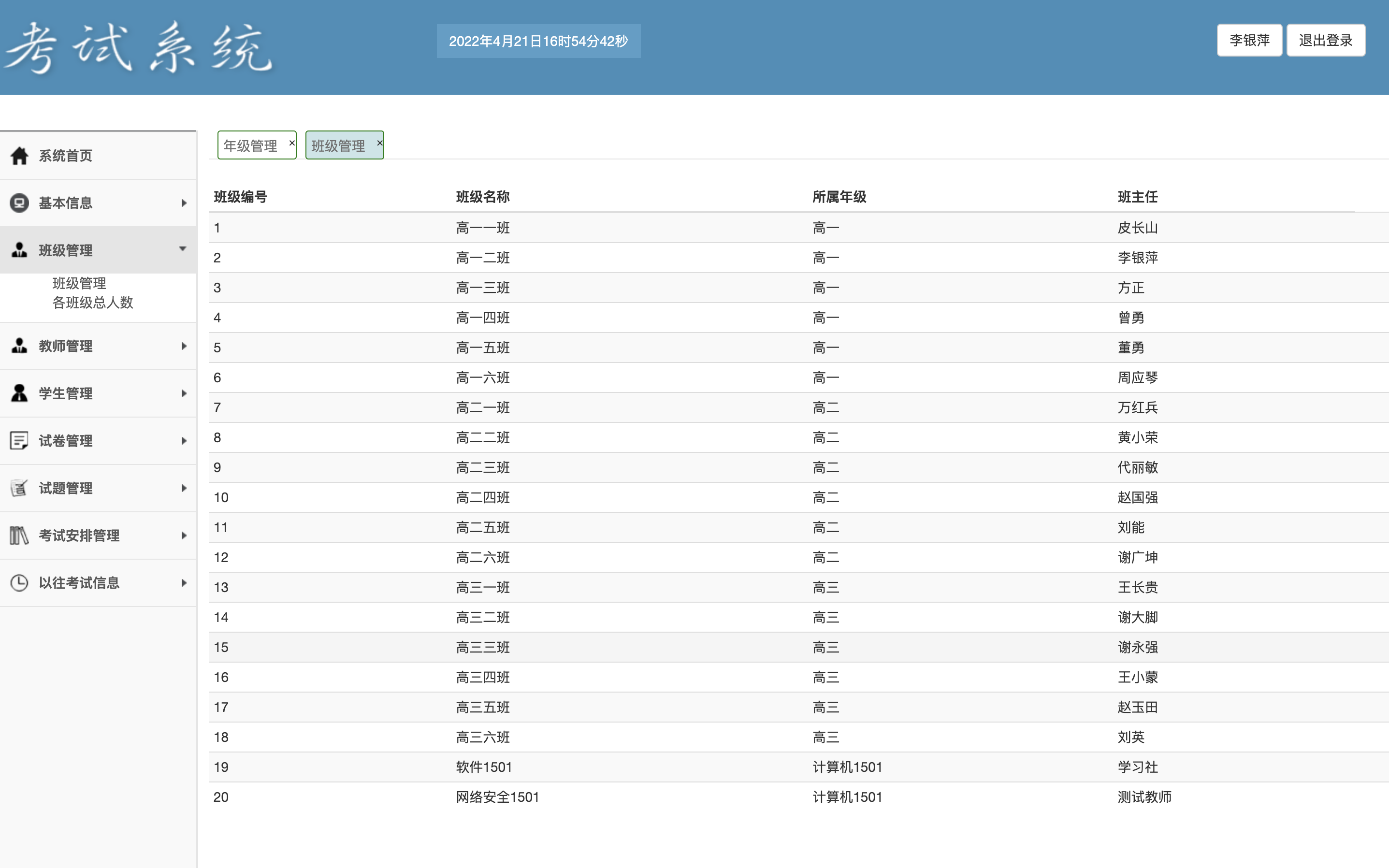Click the 系统首页 home icon
The image size is (1389, 868).
(x=19, y=155)
